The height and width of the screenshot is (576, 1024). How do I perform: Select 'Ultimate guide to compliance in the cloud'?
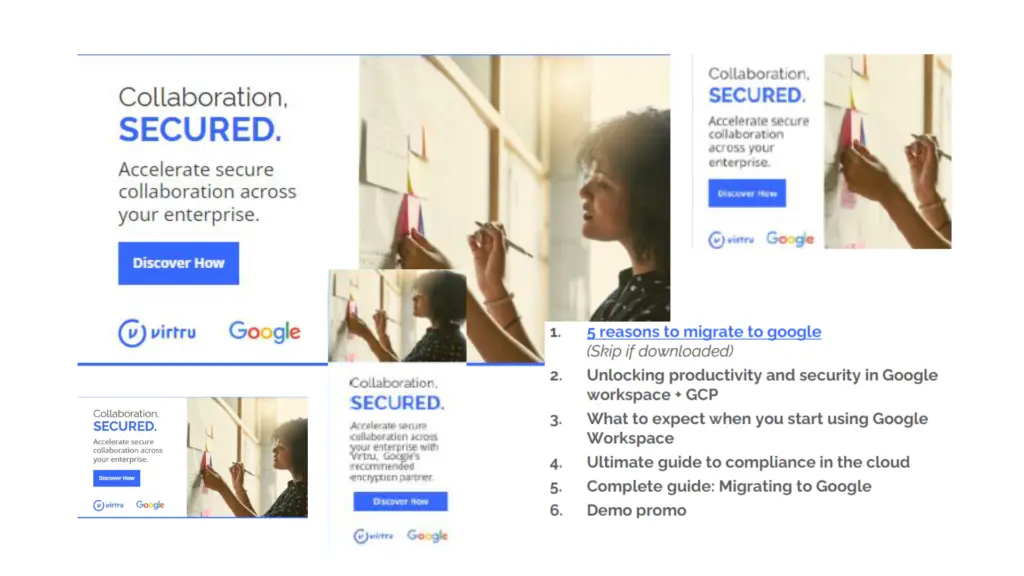tap(748, 462)
